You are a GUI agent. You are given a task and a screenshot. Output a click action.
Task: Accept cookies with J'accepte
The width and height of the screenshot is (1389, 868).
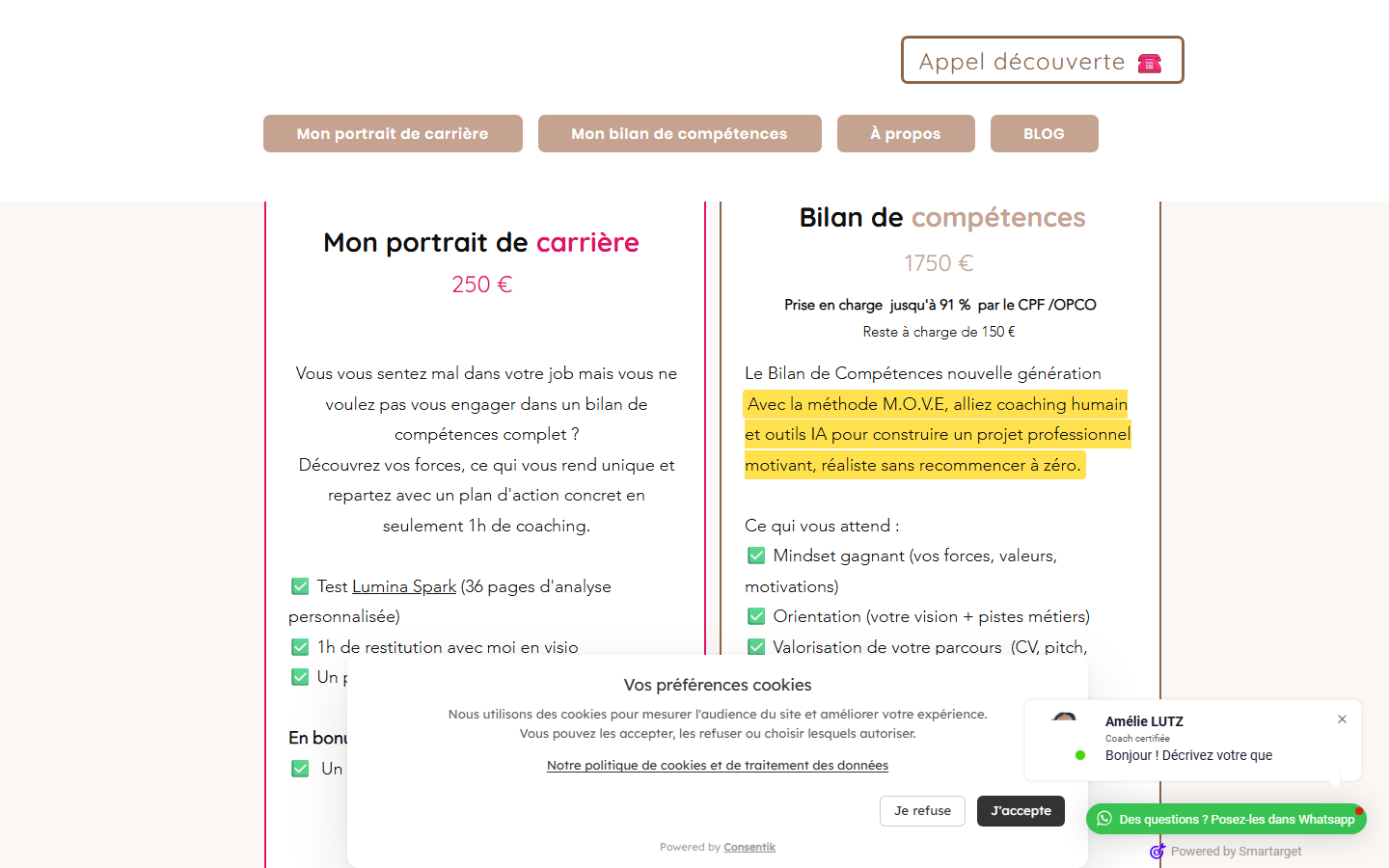(1021, 811)
